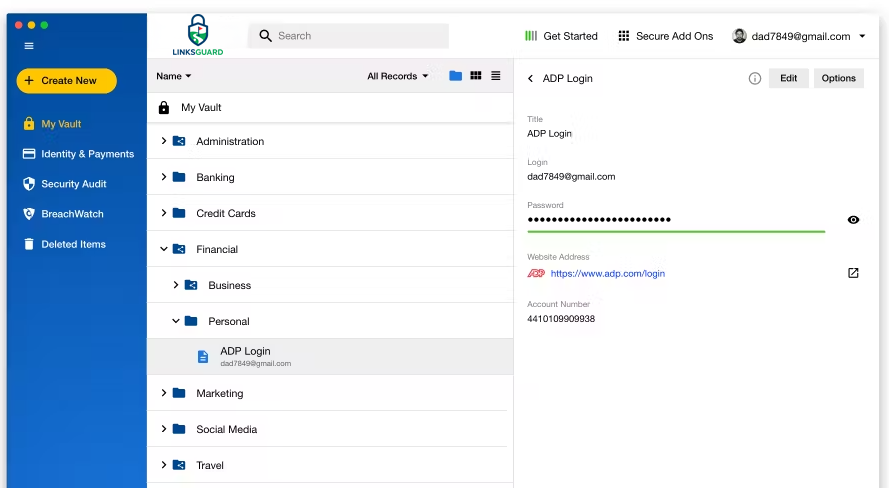Click the Options button
Image resolution: width=889 pixels, height=488 pixels.
click(839, 78)
